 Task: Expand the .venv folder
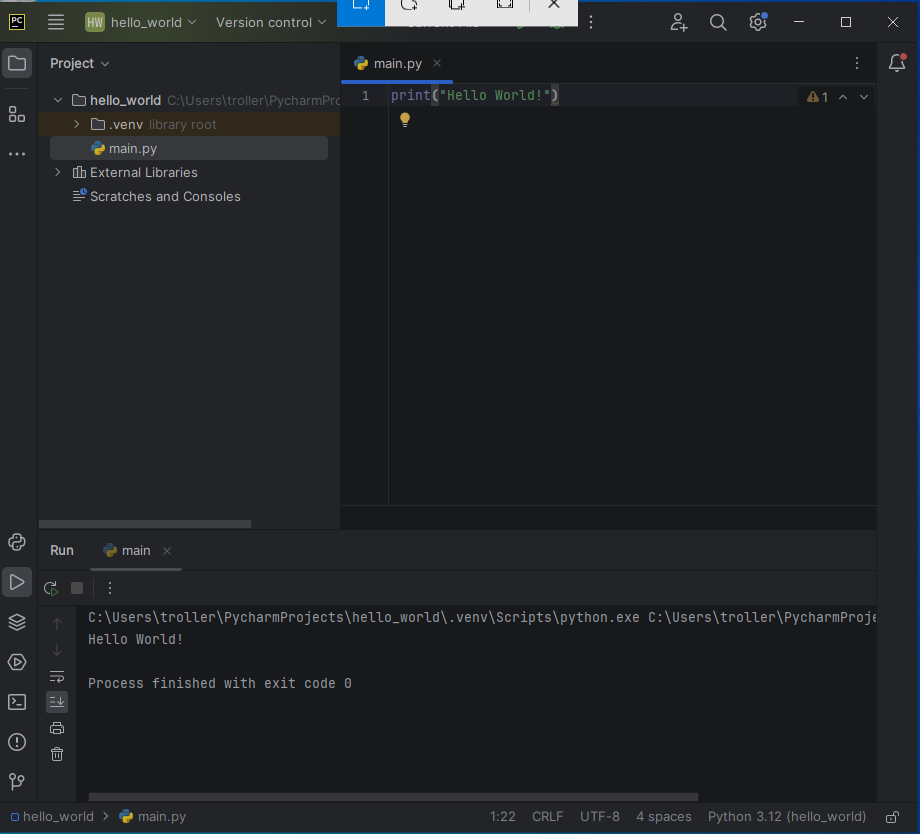click(77, 124)
